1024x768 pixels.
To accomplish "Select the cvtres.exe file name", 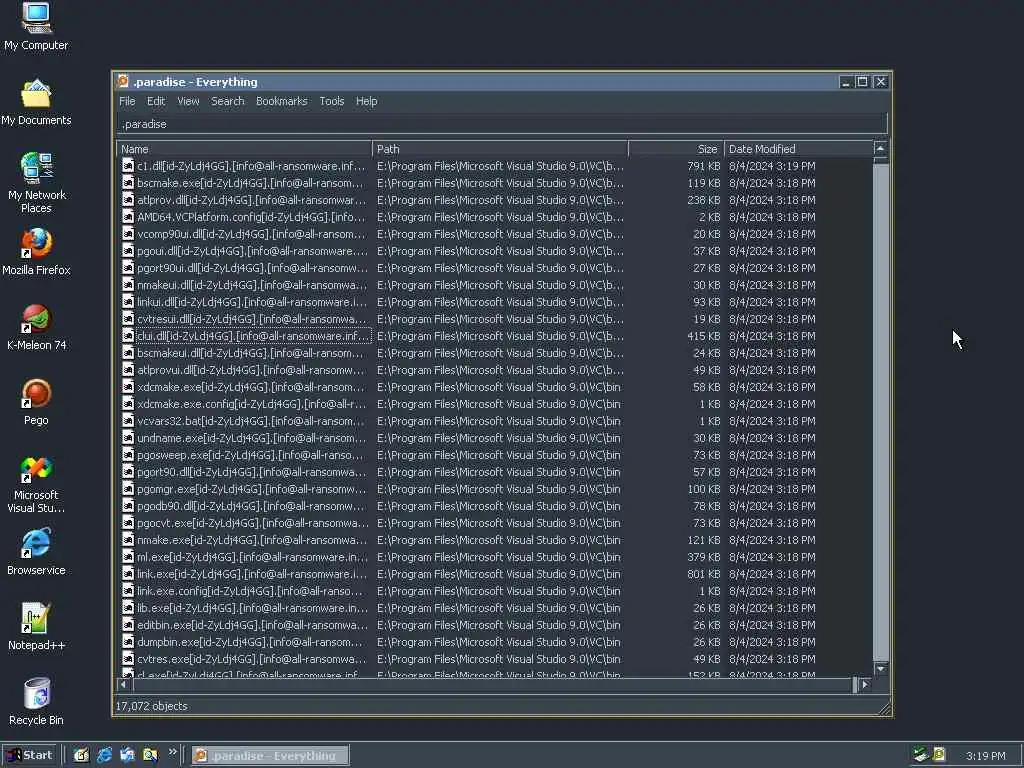I will pos(251,659).
